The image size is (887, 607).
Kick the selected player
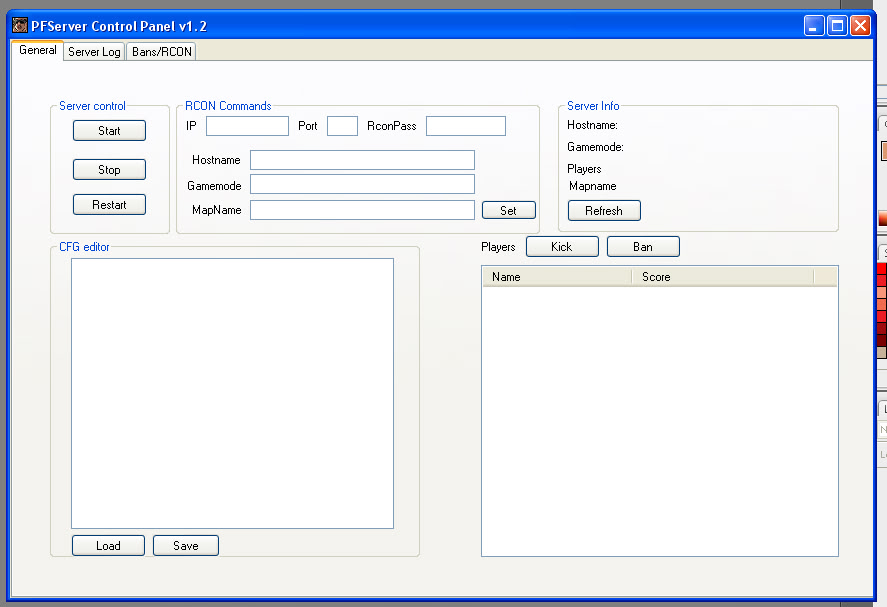[x=562, y=247]
